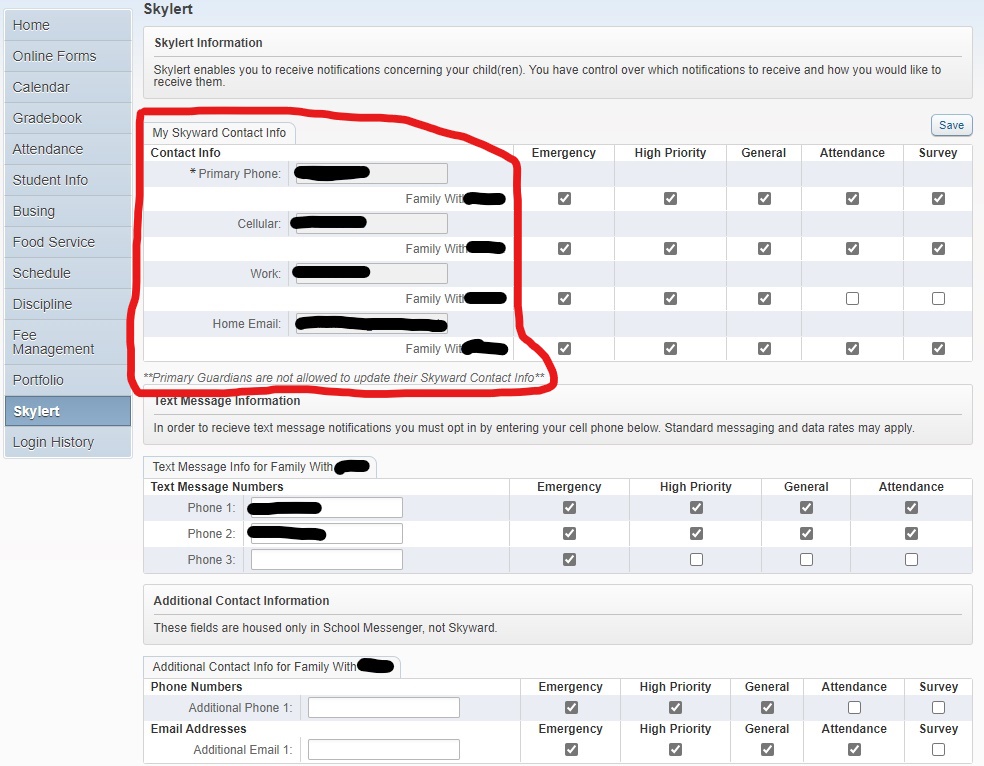Screen dimensions: 984x766
Task: Open Online Forms in the navigation menu
Action: (x=68, y=56)
